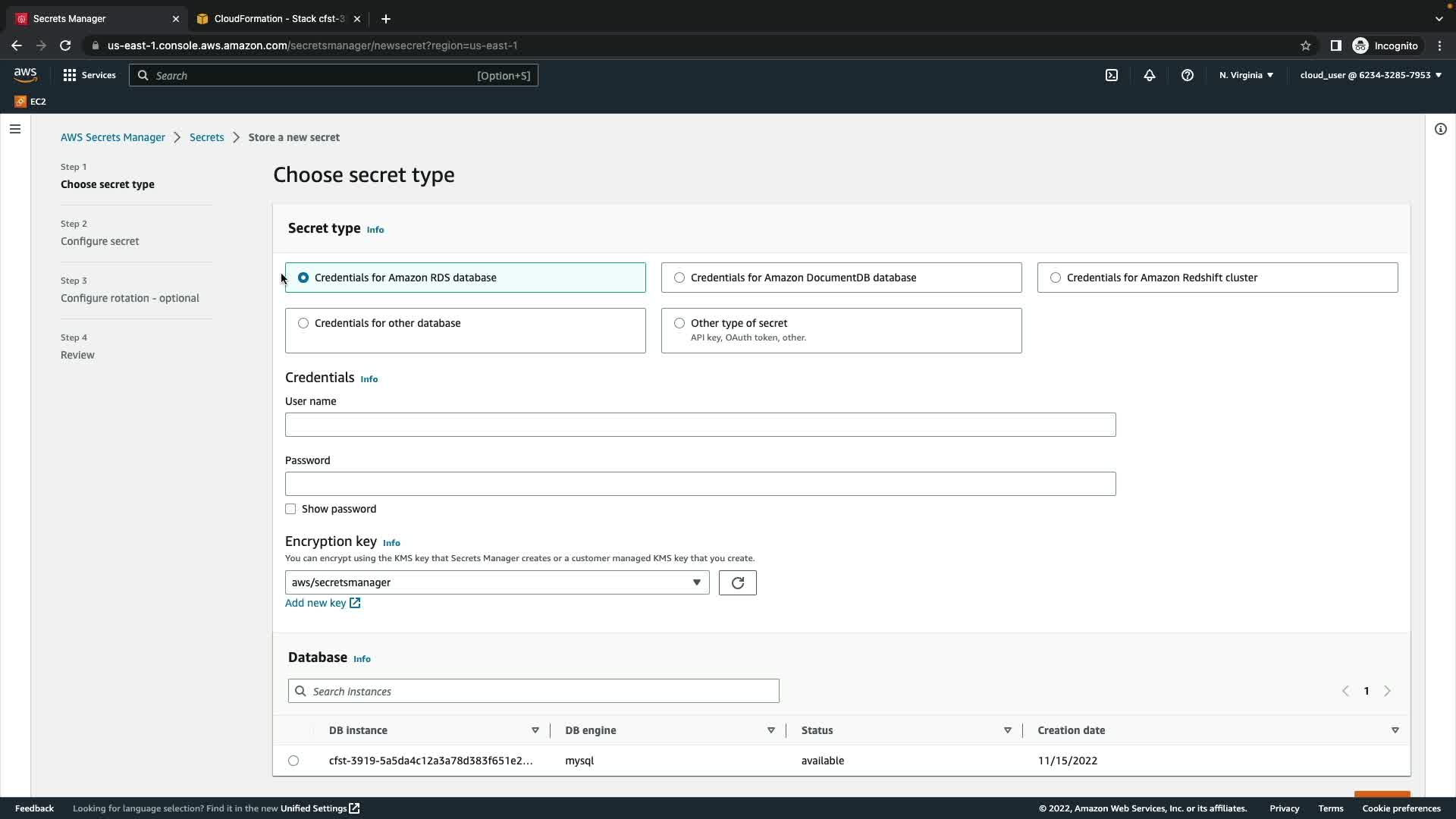Open the info panel icon at right

click(x=1440, y=129)
